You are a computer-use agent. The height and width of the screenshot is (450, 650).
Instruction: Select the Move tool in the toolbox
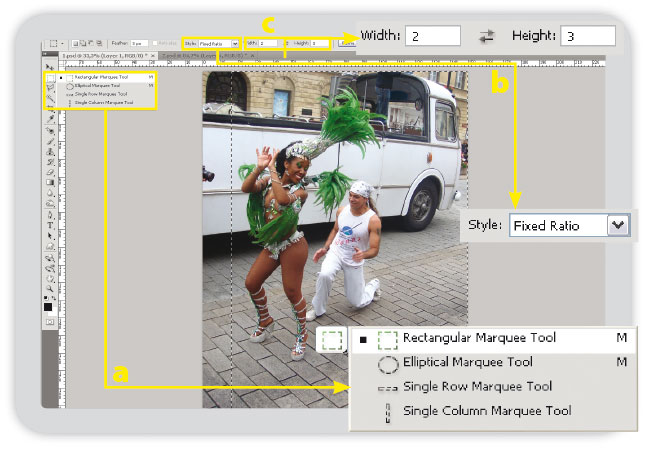[50, 65]
